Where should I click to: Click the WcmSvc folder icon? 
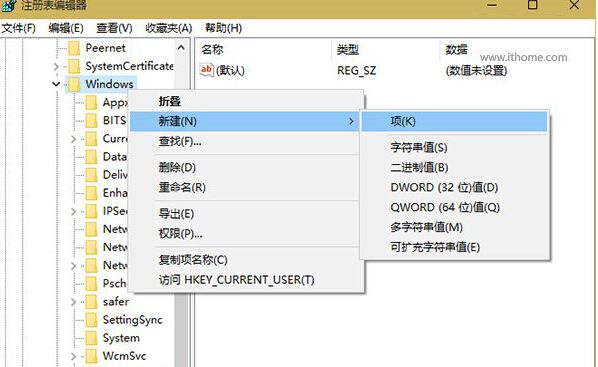point(92,356)
